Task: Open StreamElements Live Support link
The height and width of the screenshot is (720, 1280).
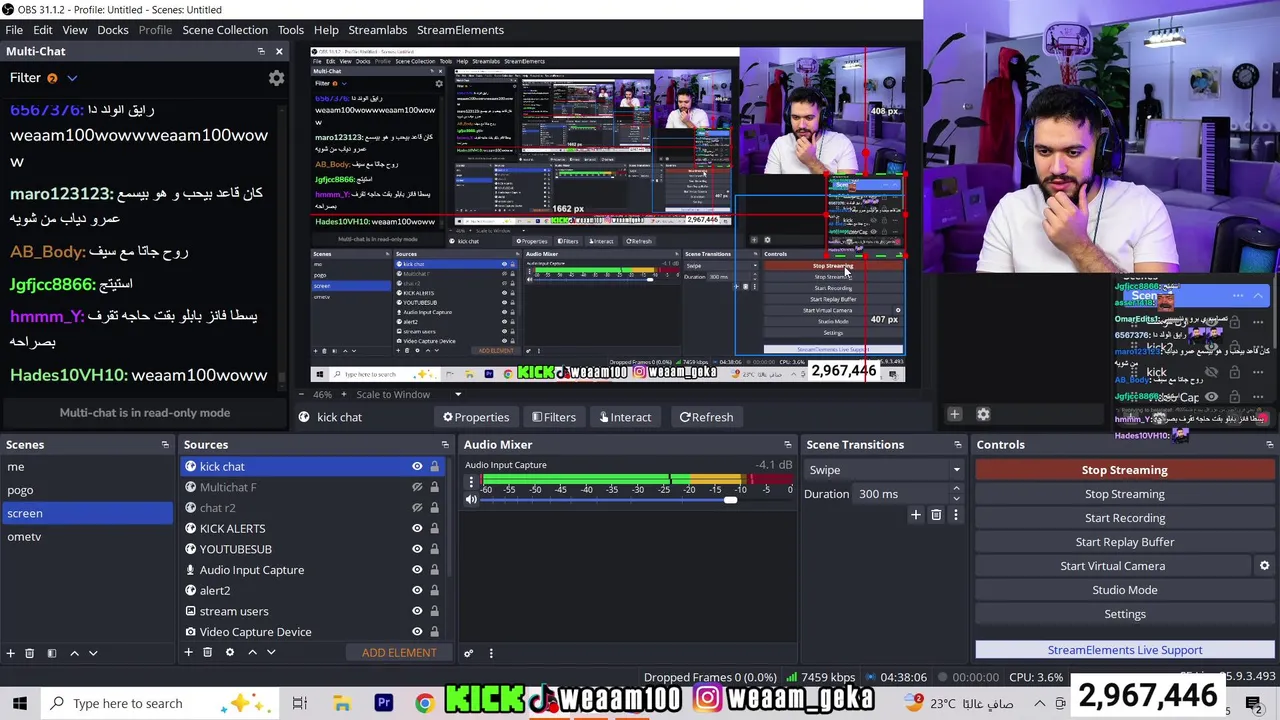Action: (1125, 650)
